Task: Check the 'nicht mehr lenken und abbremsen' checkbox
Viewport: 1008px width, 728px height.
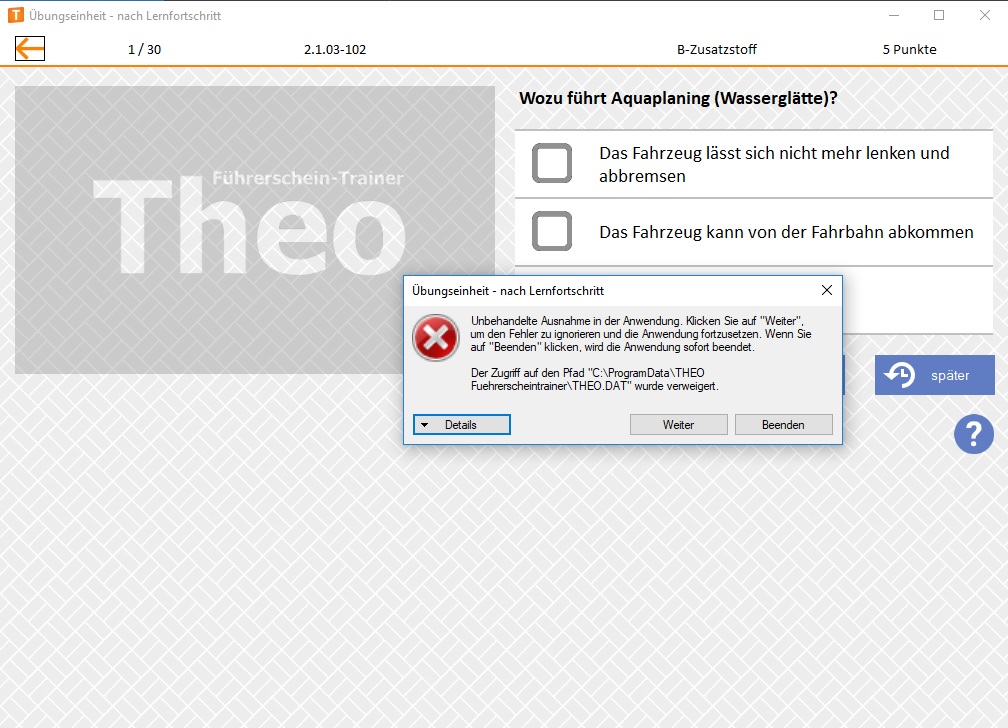Action: coord(552,163)
